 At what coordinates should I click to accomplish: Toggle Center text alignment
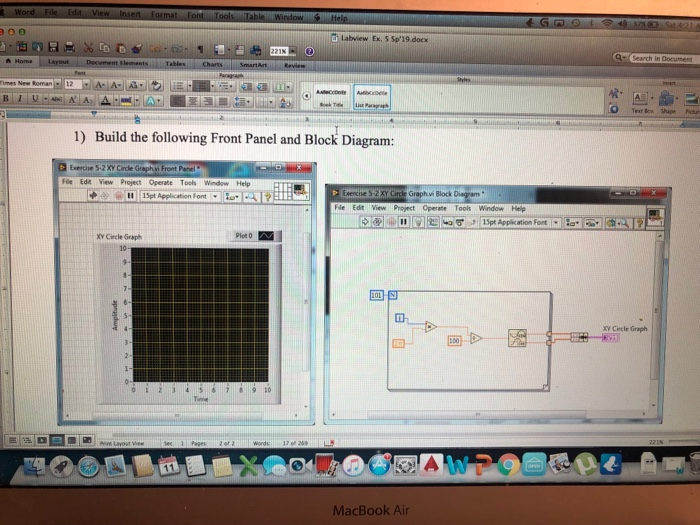(193, 102)
